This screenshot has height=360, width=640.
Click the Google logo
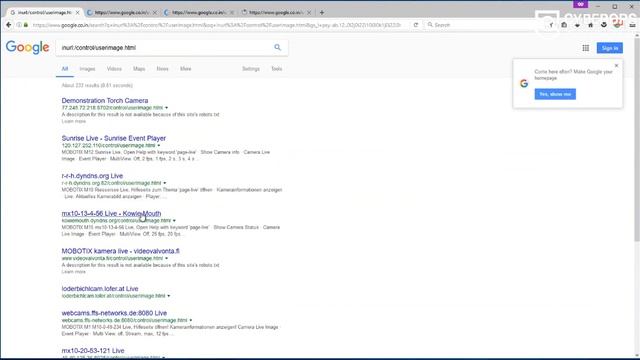(x=27, y=47)
